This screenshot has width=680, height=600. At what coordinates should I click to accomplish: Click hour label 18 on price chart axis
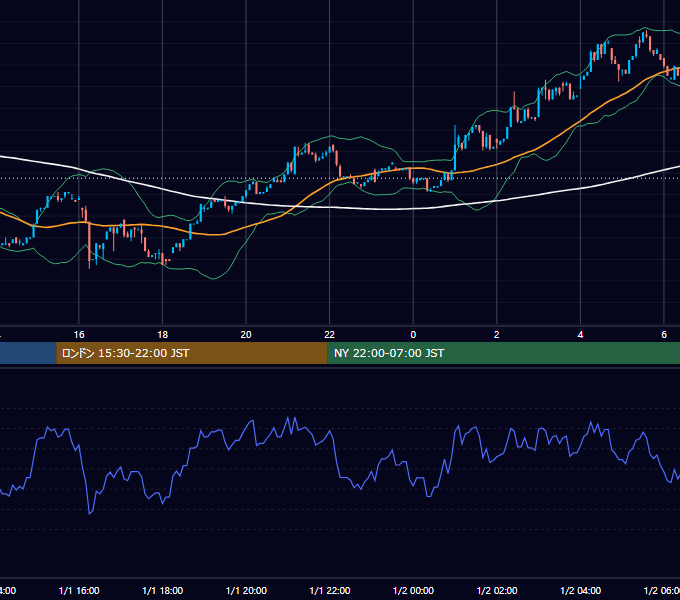[x=163, y=335]
